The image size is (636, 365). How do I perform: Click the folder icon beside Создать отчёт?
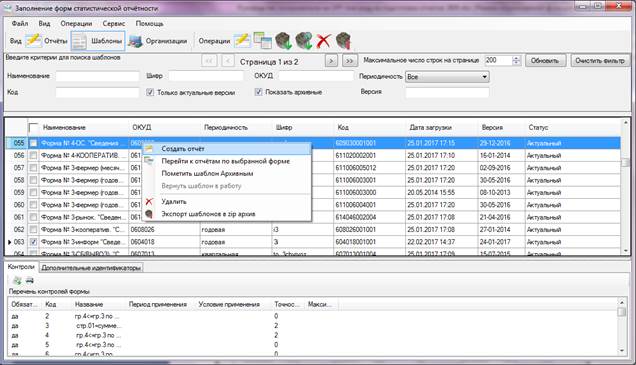(149, 149)
